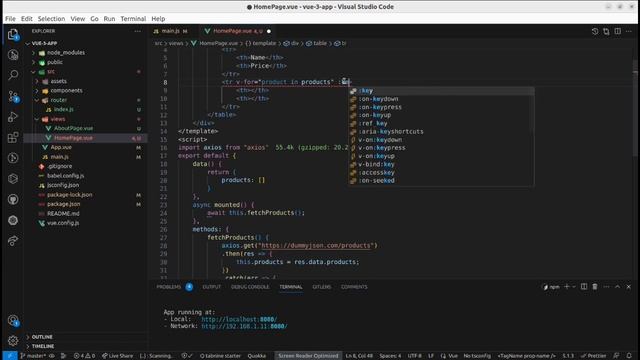
Task: Change indentation via Spaces: 4
Action: 390,356
